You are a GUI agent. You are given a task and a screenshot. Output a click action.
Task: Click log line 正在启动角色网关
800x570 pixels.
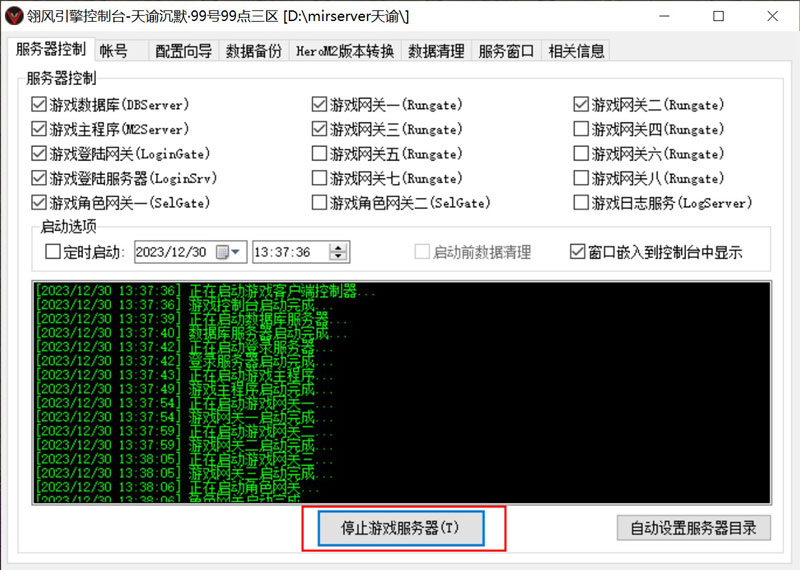[x=177, y=487]
